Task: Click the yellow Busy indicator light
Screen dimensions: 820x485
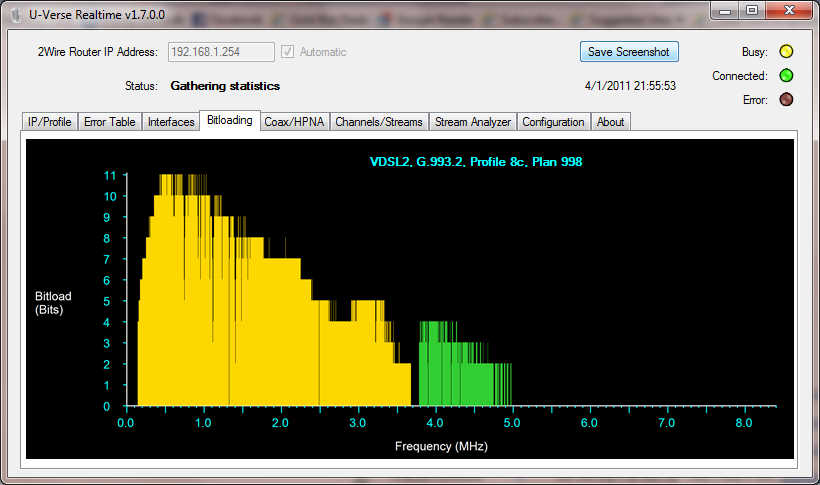Action: click(786, 52)
